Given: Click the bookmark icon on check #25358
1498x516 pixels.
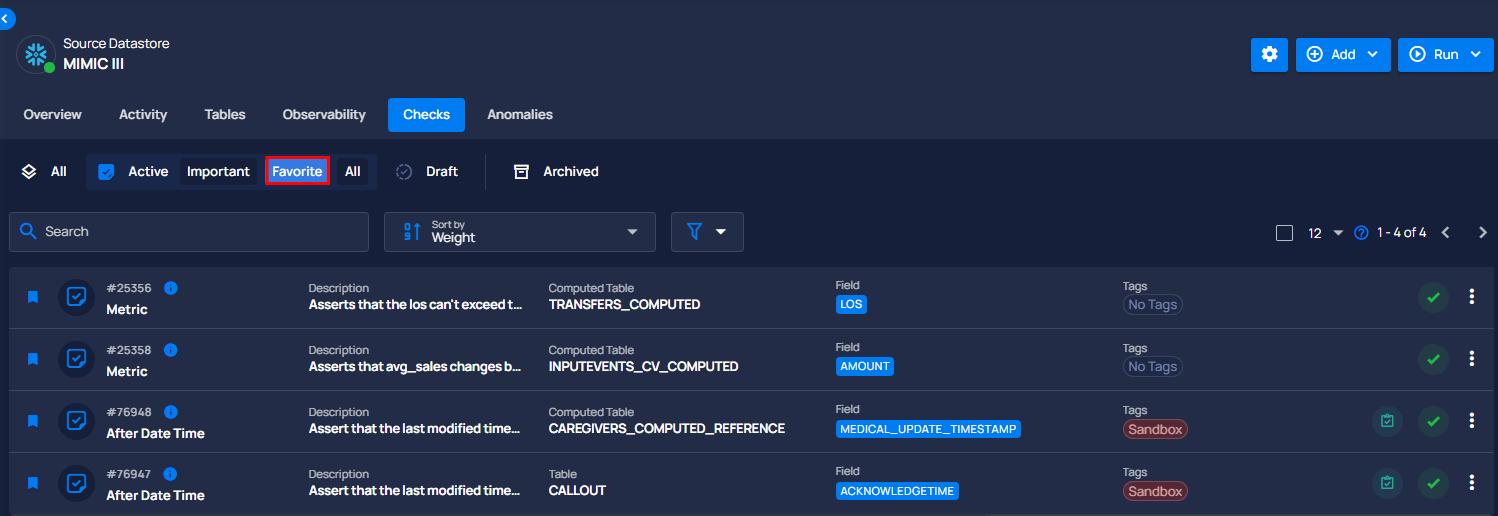Looking at the screenshot, I should (x=32, y=359).
